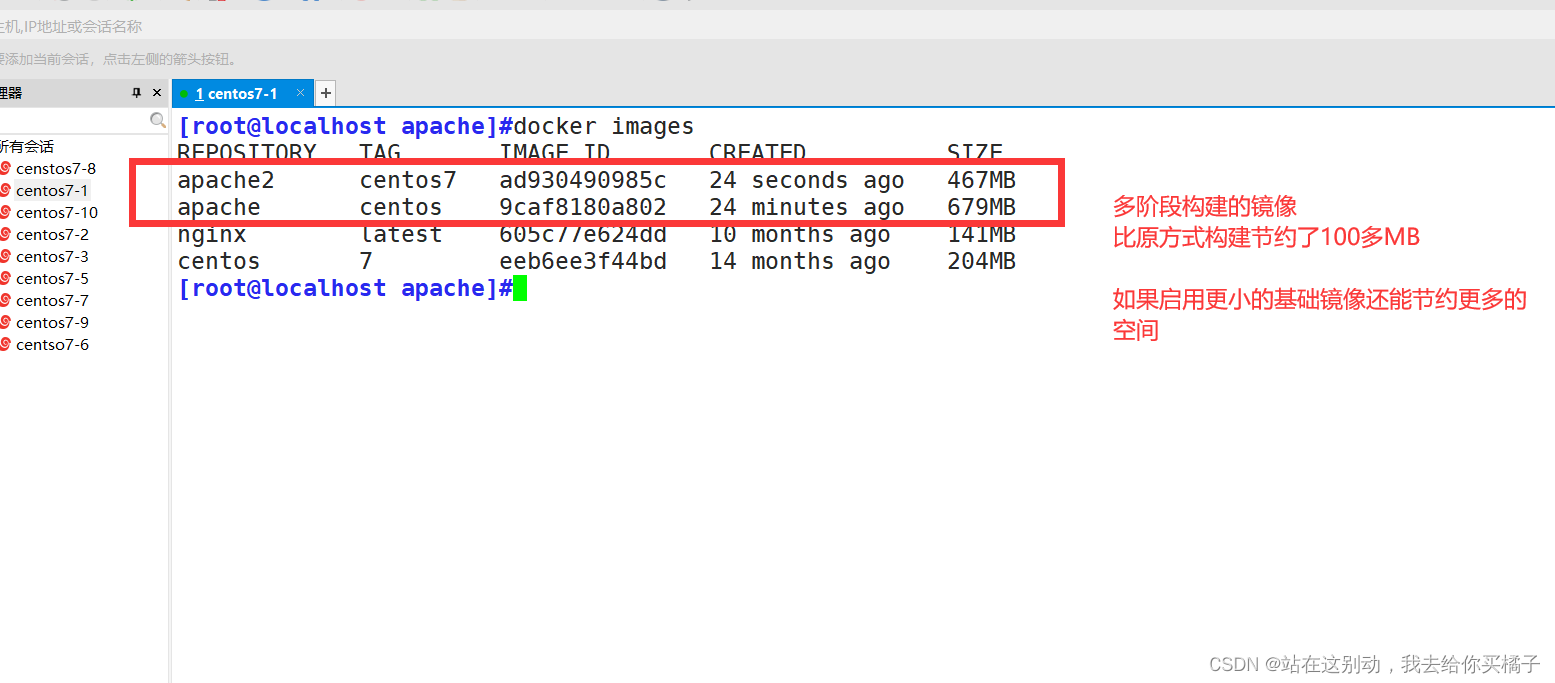Click the 467MB size value
Image resolution: width=1555 pixels, height=683 pixels.
point(981,180)
